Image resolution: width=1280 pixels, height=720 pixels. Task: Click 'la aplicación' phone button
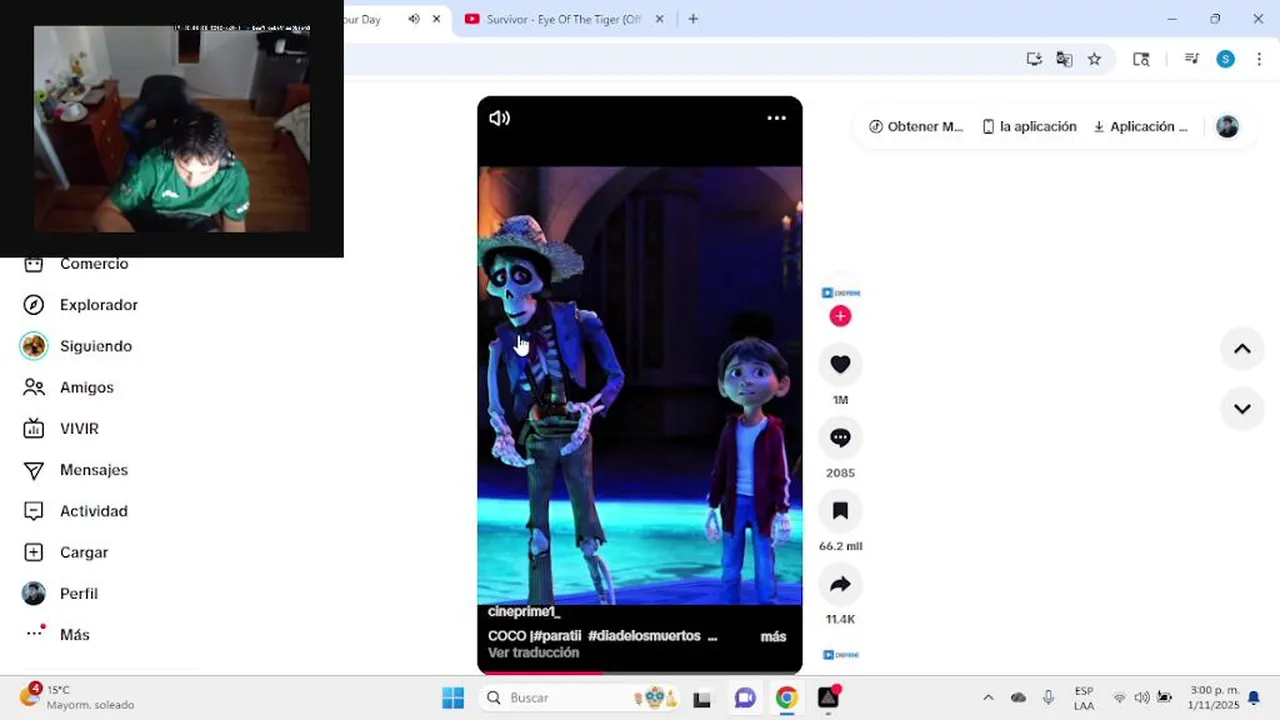click(x=1029, y=127)
